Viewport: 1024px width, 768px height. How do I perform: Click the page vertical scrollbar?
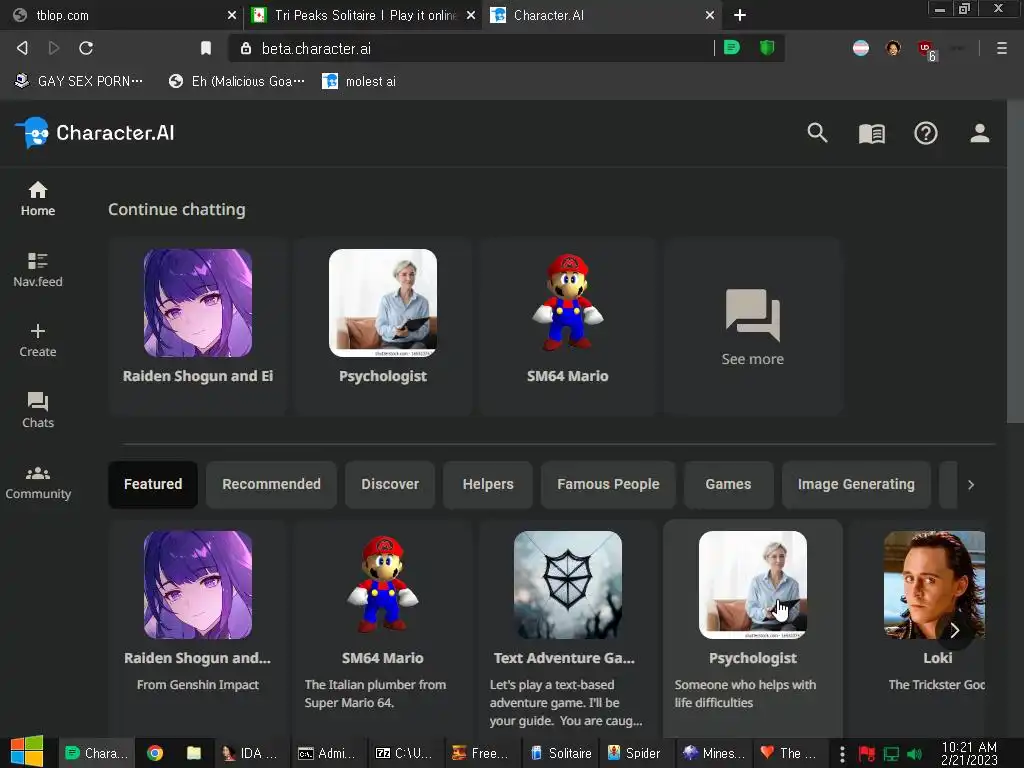[1015, 261]
